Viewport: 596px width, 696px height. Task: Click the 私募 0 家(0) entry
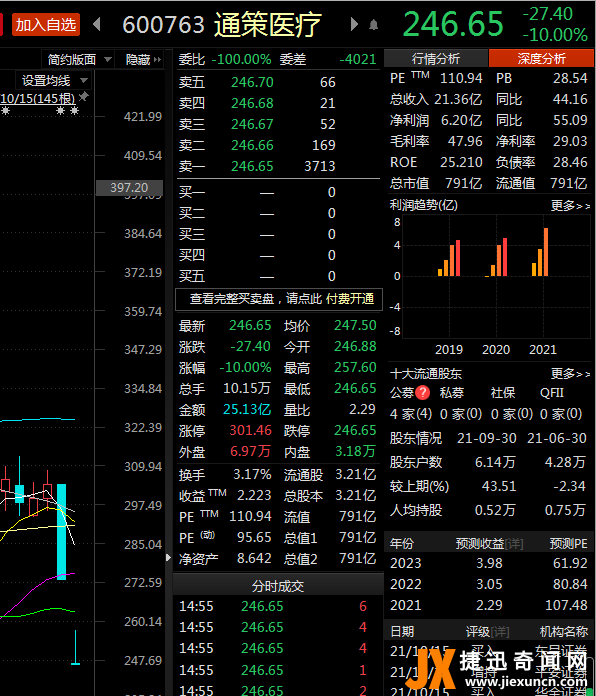(x=461, y=414)
